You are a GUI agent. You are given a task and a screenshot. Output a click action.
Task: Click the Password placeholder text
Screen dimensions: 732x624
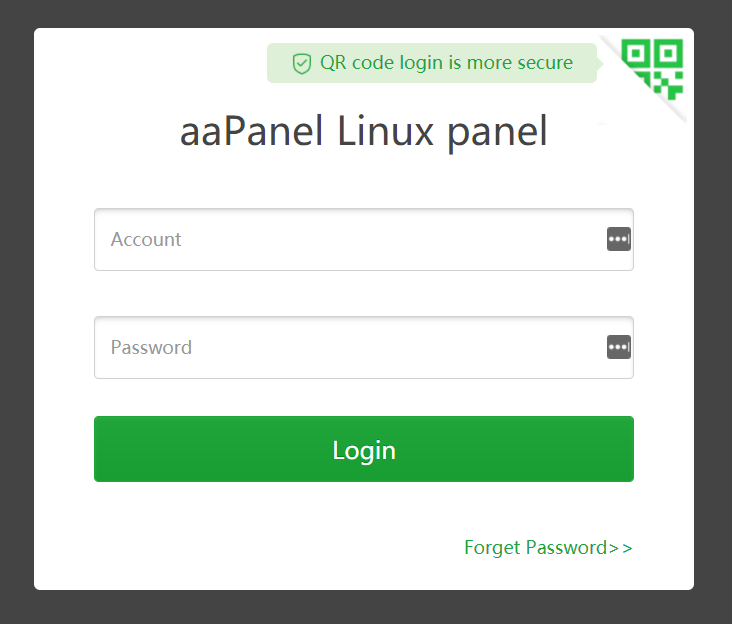point(151,347)
